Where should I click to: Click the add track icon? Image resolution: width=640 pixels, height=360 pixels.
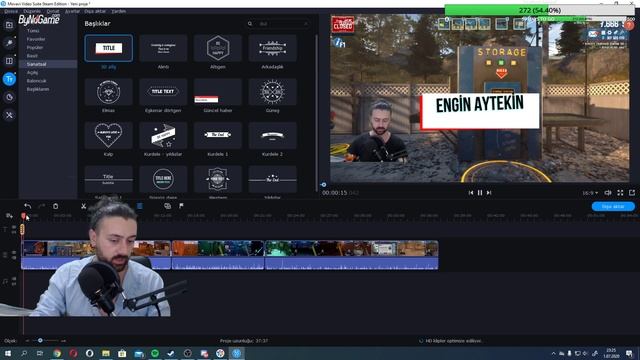coord(9,216)
